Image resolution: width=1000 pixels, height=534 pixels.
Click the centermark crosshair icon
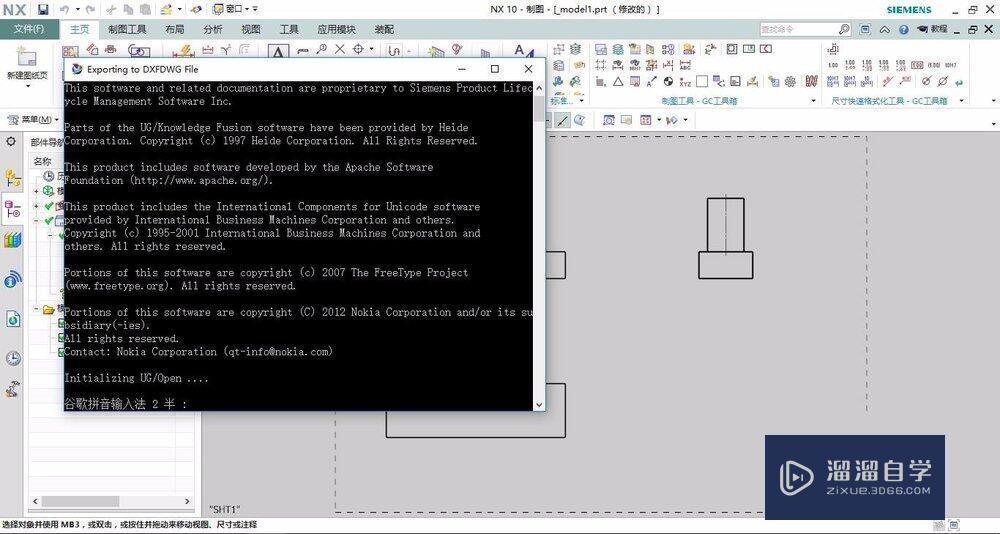tap(358, 49)
